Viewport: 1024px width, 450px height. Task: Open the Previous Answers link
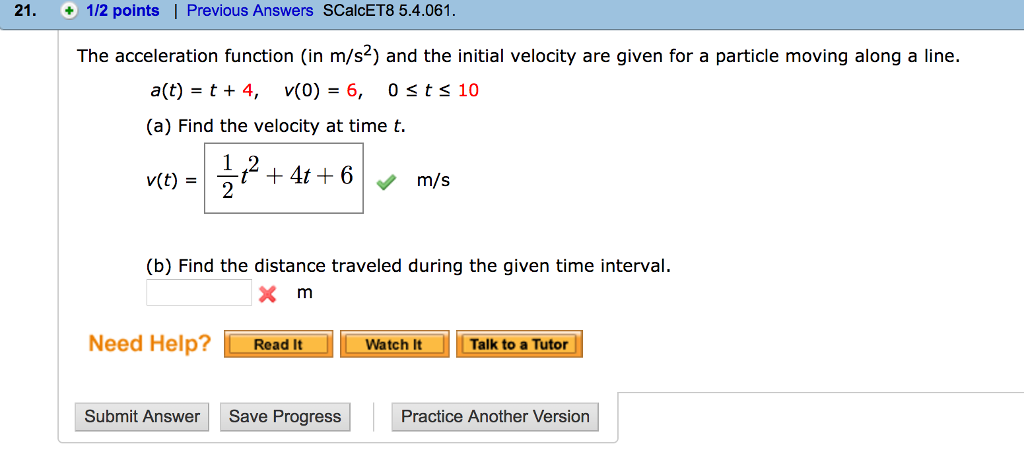250,11
